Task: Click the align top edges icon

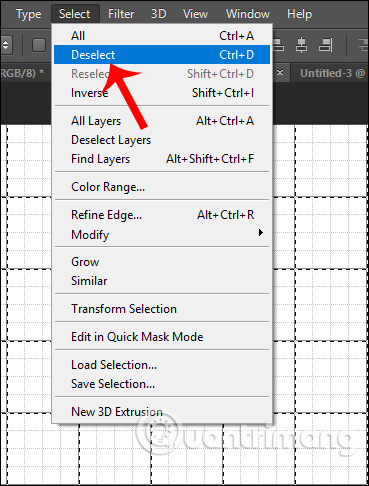Action: (x=279, y=45)
